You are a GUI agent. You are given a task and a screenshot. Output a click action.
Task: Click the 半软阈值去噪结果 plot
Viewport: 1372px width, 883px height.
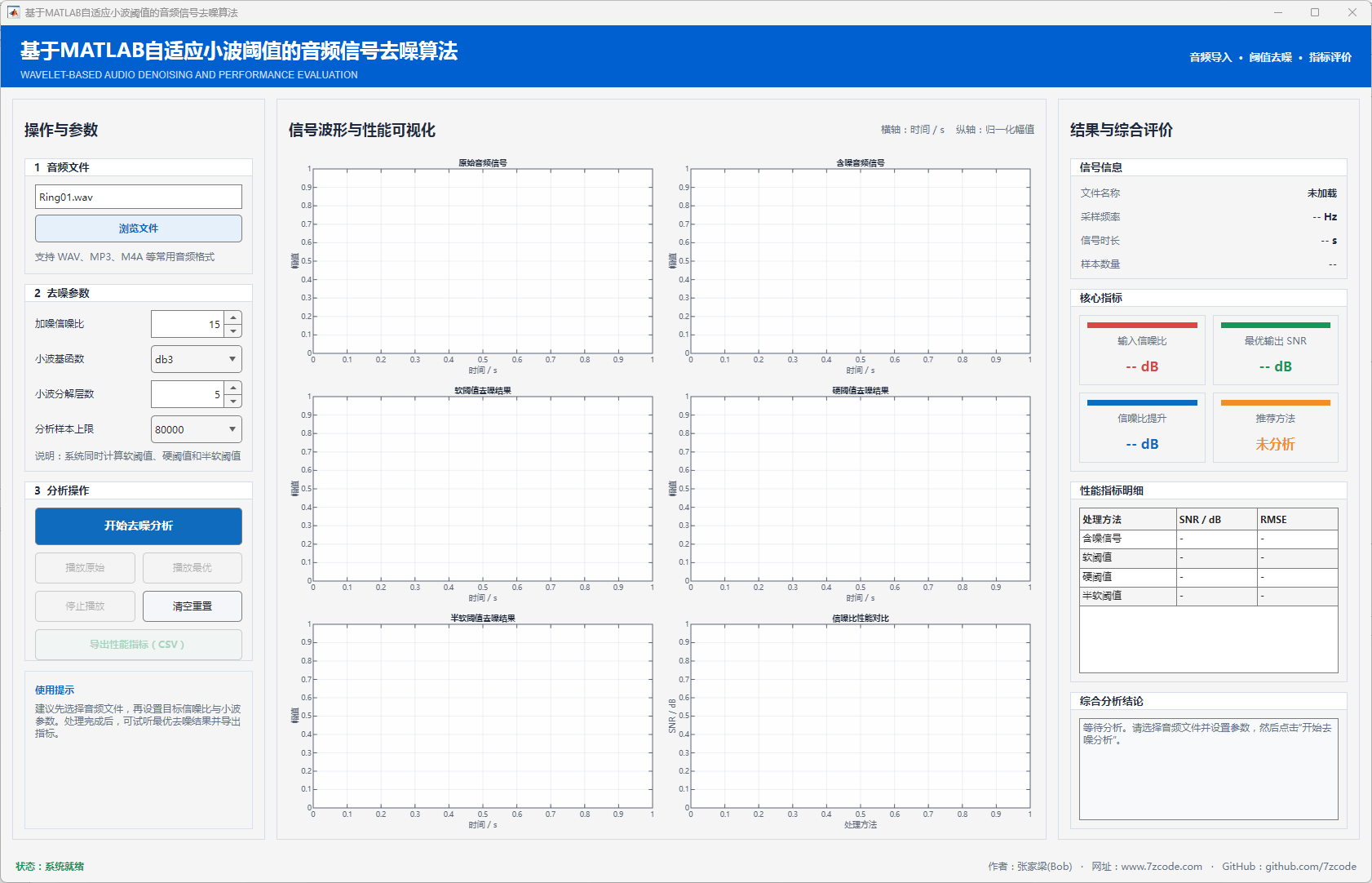(483, 717)
